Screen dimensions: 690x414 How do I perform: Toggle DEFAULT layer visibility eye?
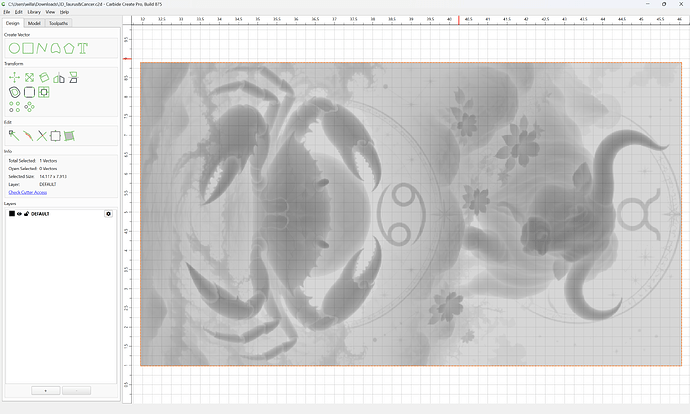pyautogui.click(x=19, y=214)
